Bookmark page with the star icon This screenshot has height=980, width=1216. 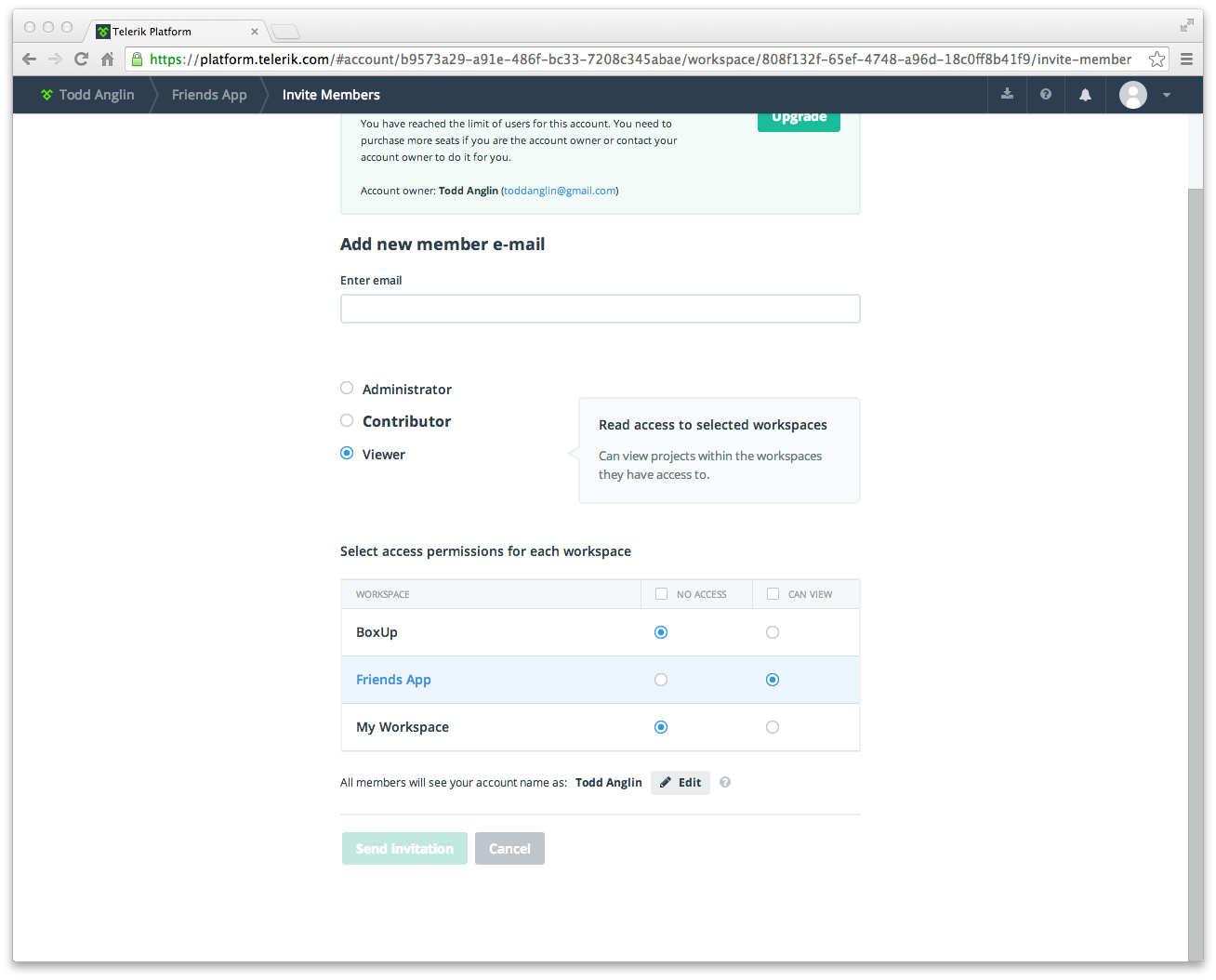click(x=1157, y=60)
